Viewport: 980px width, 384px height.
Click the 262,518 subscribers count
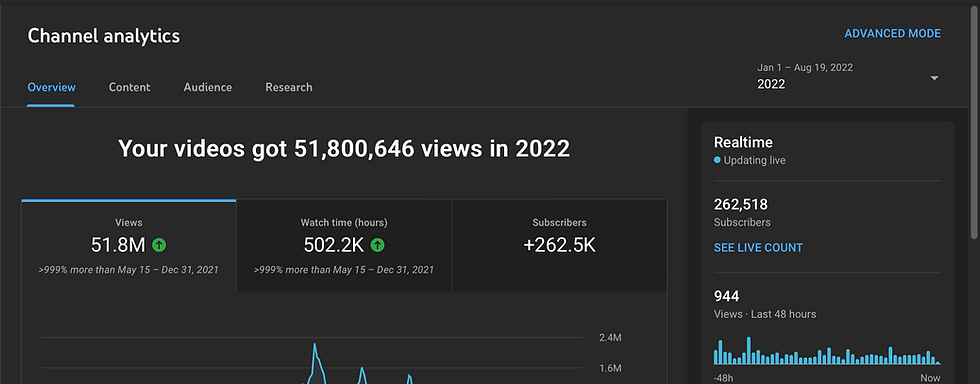(x=741, y=205)
